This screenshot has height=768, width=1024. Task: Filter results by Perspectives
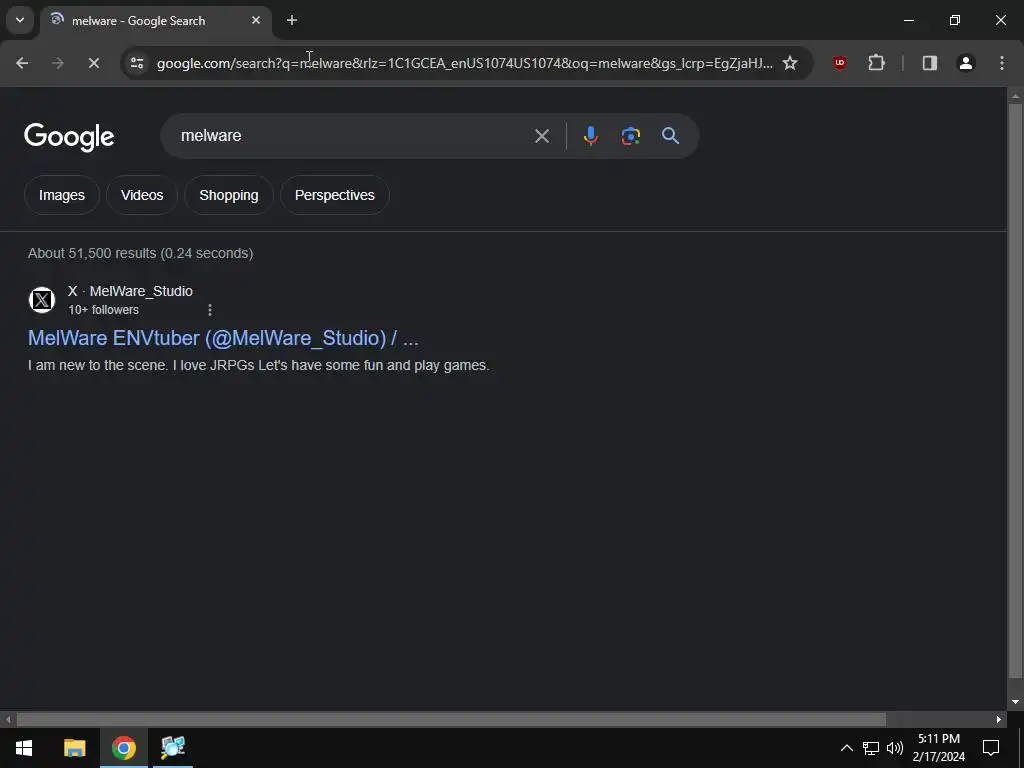pyautogui.click(x=334, y=195)
